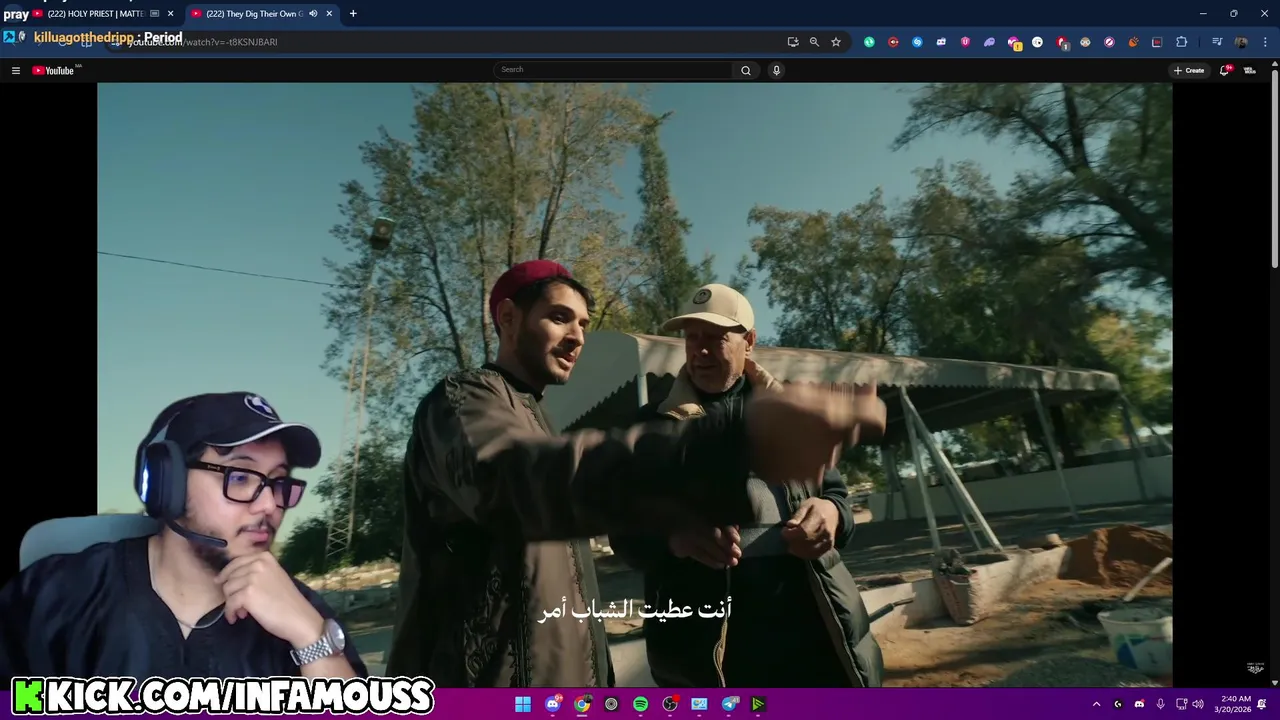Open the green triangle taskbar app
Image resolution: width=1280 pixels, height=720 pixels.
pos(758,704)
